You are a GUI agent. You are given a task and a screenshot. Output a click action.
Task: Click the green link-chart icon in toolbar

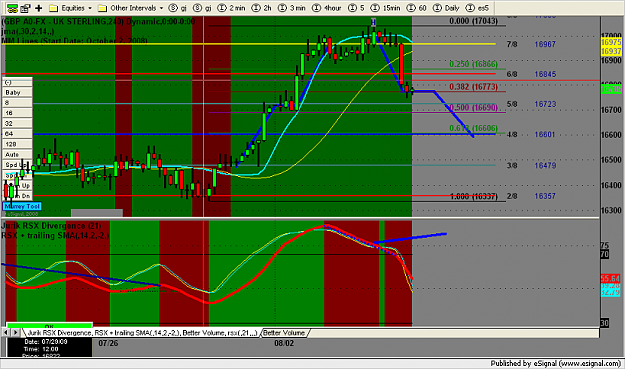coord(12,8)
